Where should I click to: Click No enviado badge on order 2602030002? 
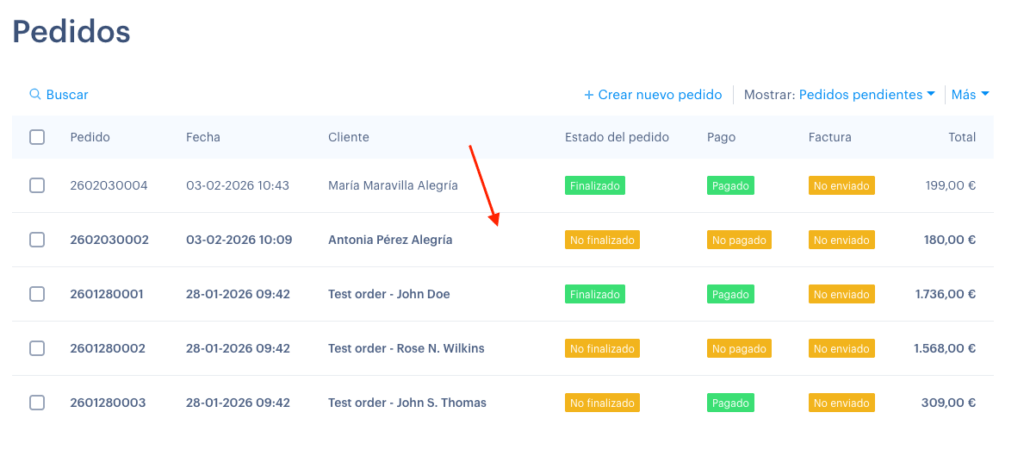tap(841, 240)
